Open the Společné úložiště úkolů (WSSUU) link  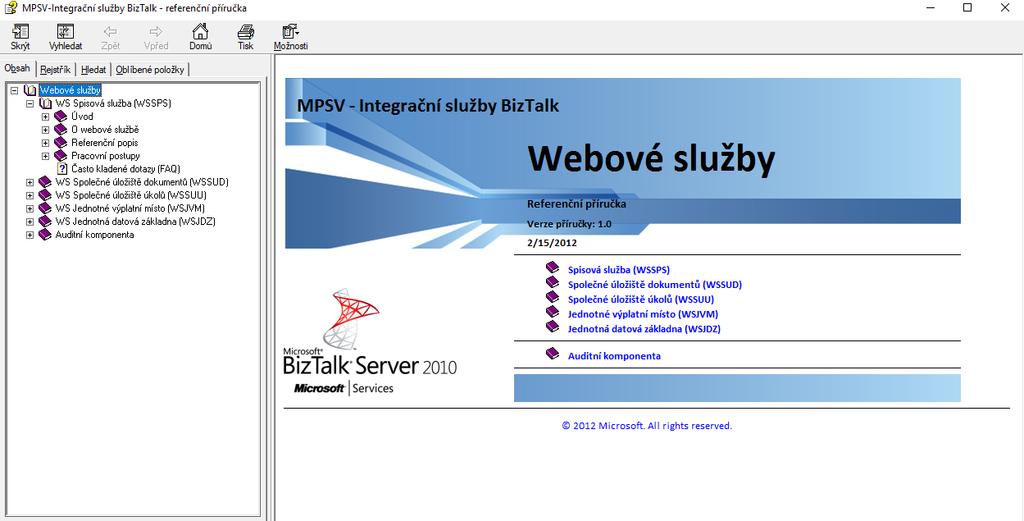pos(641,300)
